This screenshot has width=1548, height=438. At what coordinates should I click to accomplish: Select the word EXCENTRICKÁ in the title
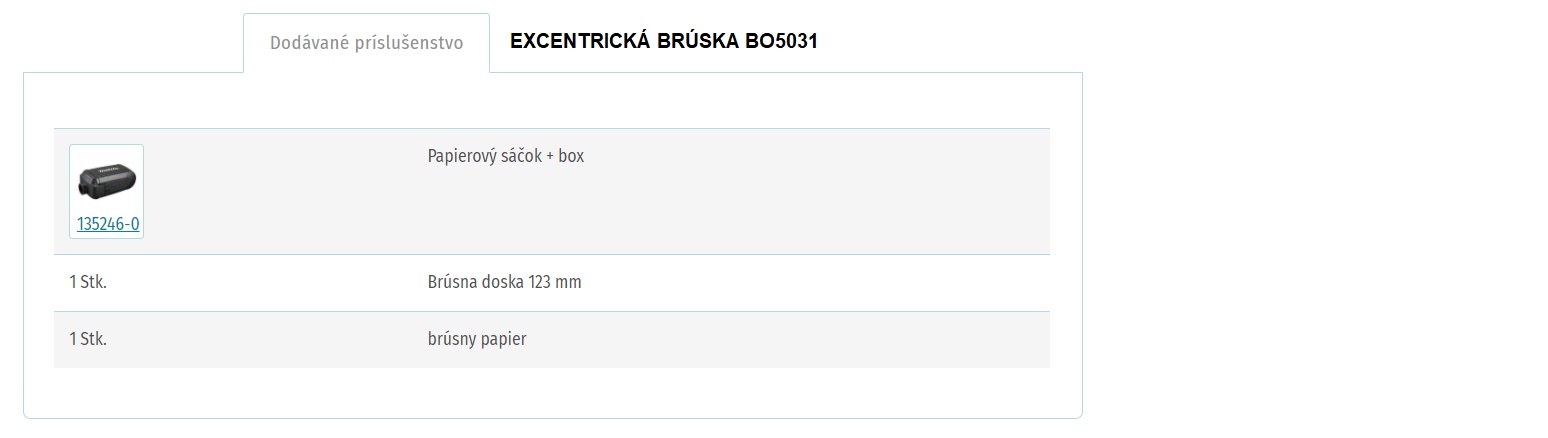click(x=580, y=41)
